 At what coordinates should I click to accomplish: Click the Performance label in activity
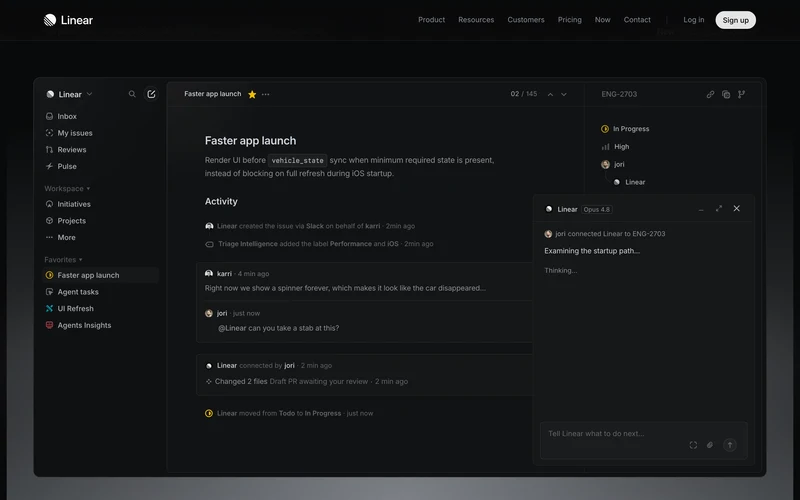pyautogui.click(x=351, y=244)
